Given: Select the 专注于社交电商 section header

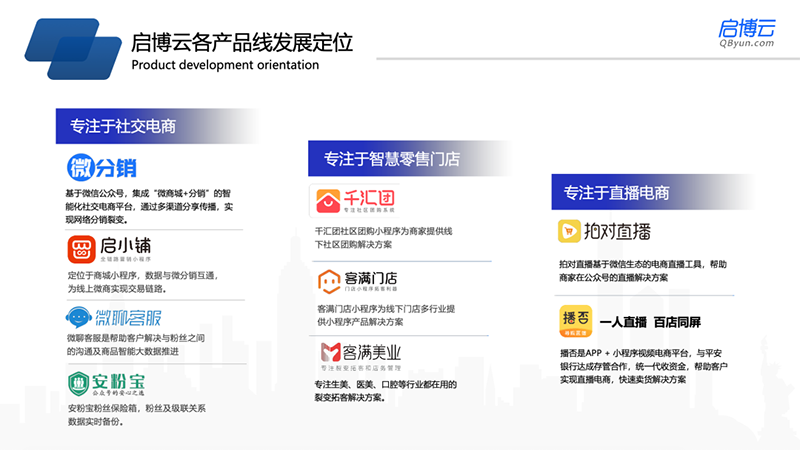Looking at the screenshot, I should click(123, 127).
